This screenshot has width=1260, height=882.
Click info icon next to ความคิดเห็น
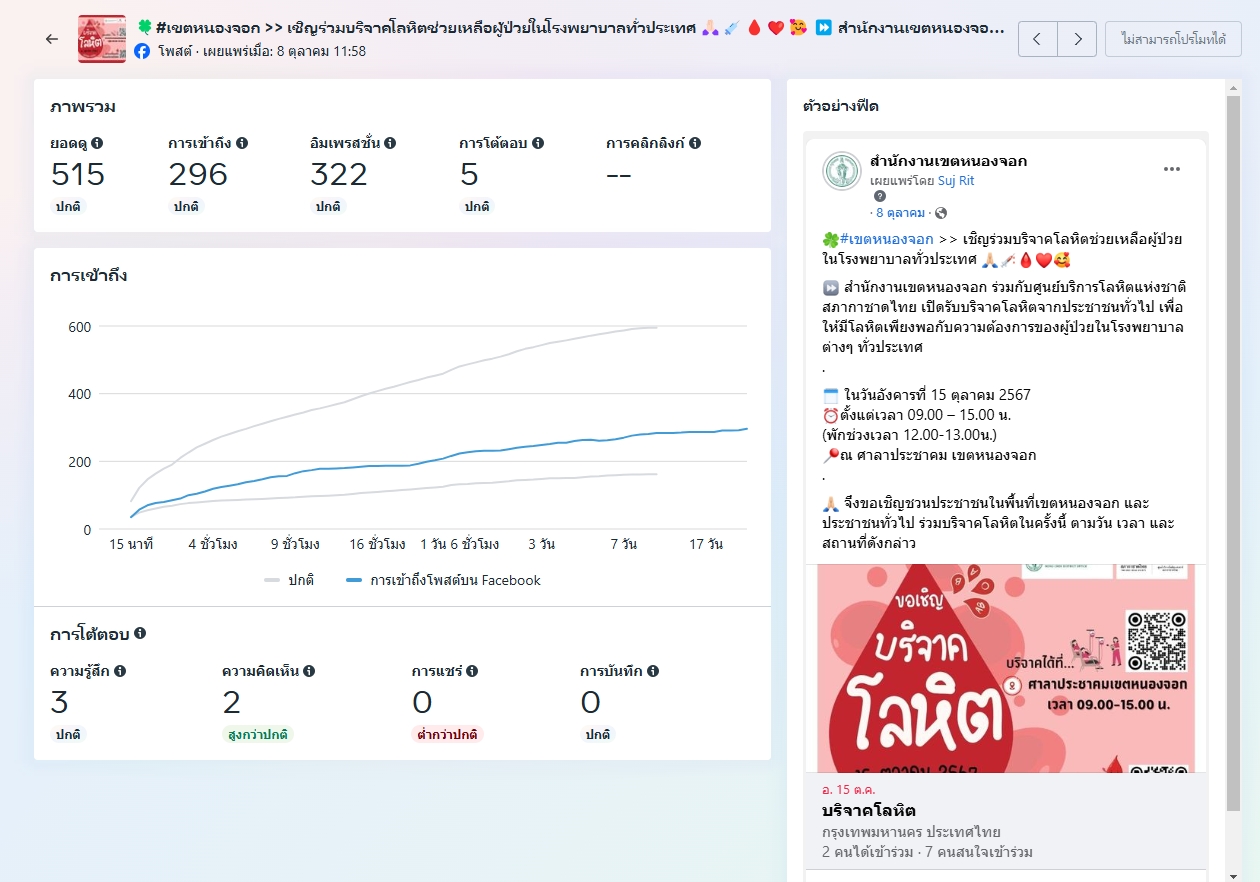[x=309, y=671]
